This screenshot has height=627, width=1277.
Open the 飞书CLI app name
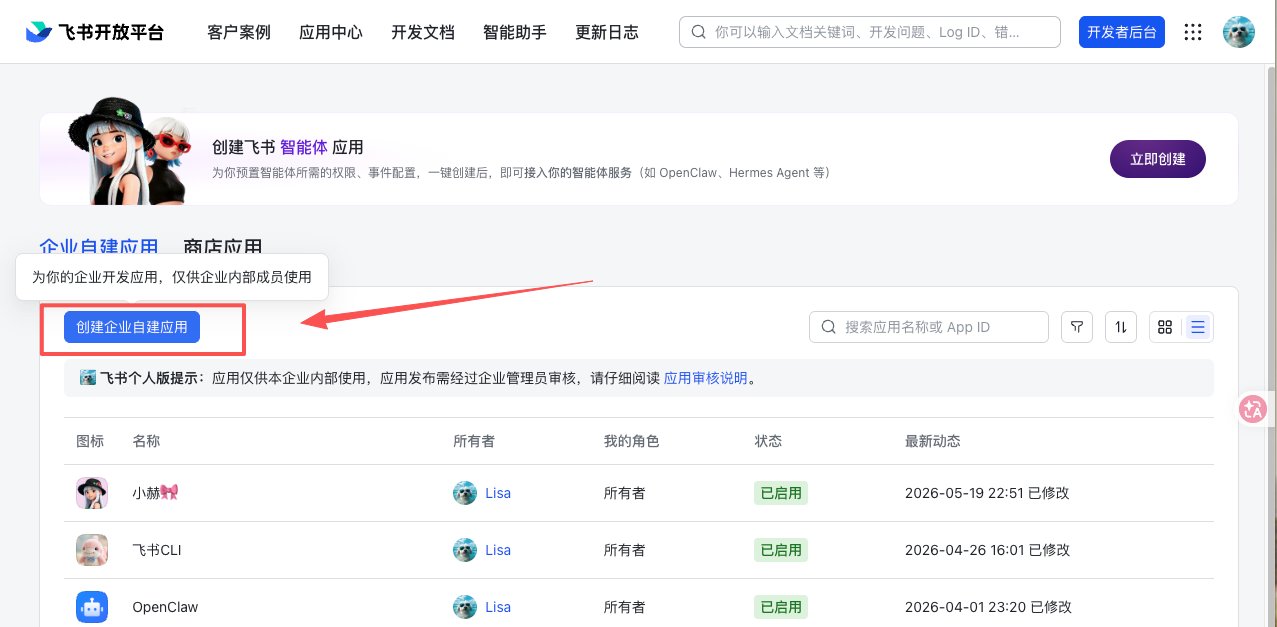157,550
